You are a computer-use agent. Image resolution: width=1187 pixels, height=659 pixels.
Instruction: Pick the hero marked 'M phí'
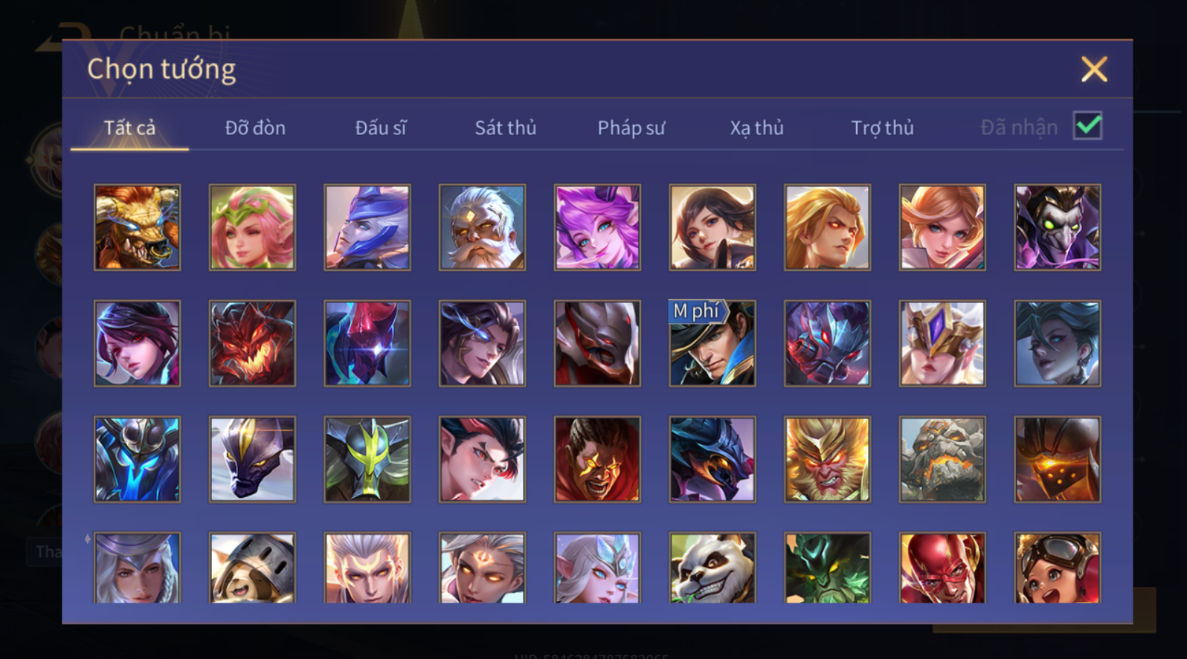[712, 343]
